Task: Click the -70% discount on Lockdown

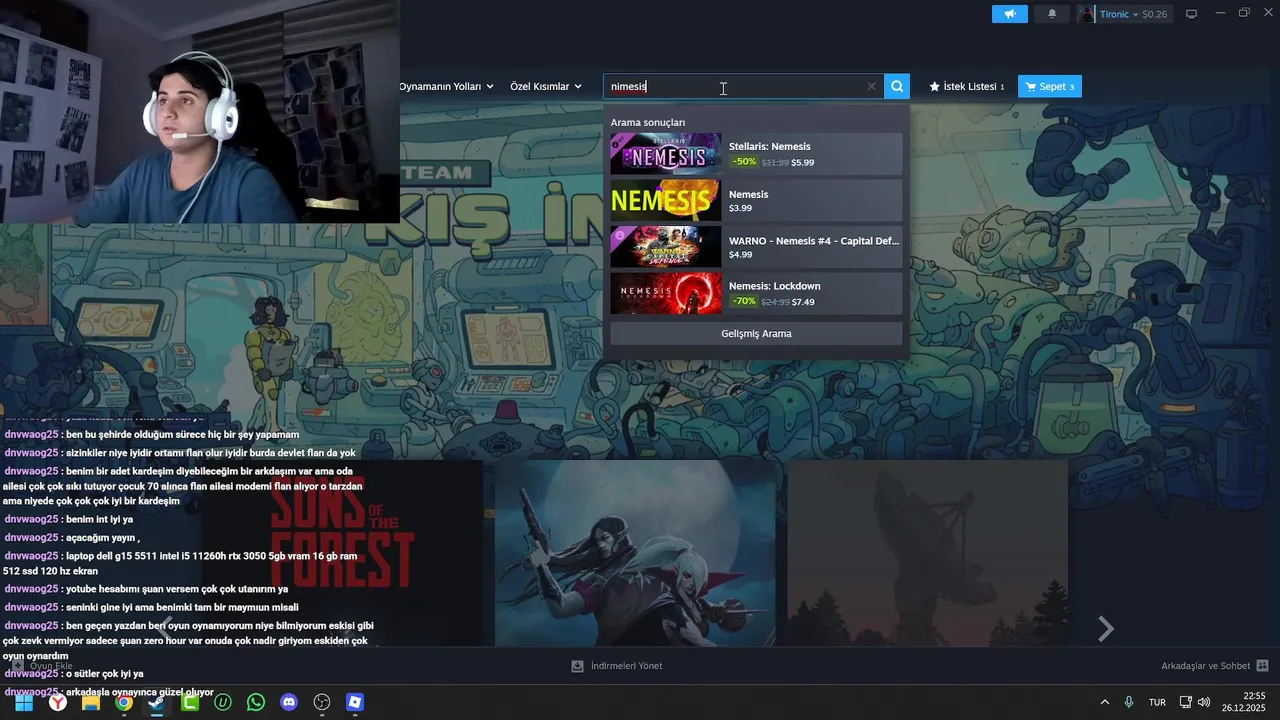Action: (x=744, y=301)
